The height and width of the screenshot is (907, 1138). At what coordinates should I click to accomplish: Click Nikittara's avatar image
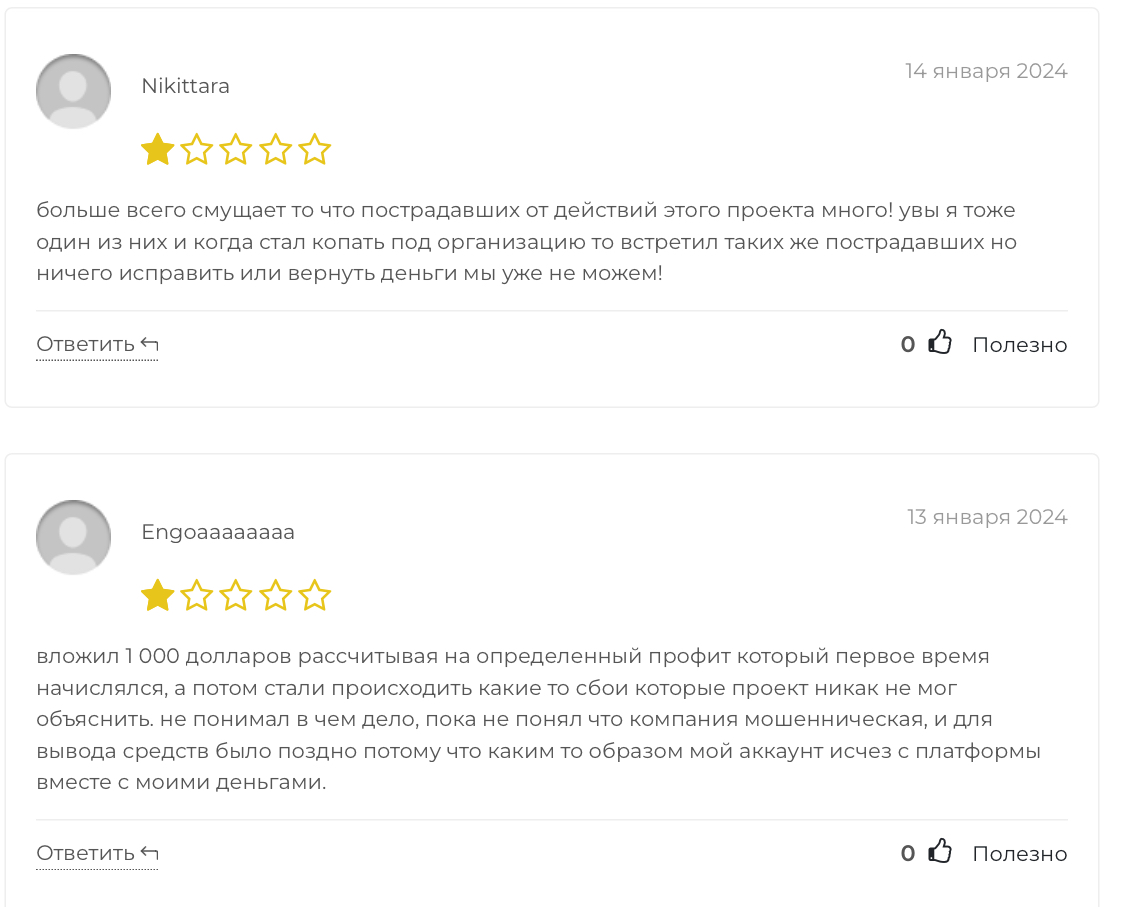click(73, 91)
